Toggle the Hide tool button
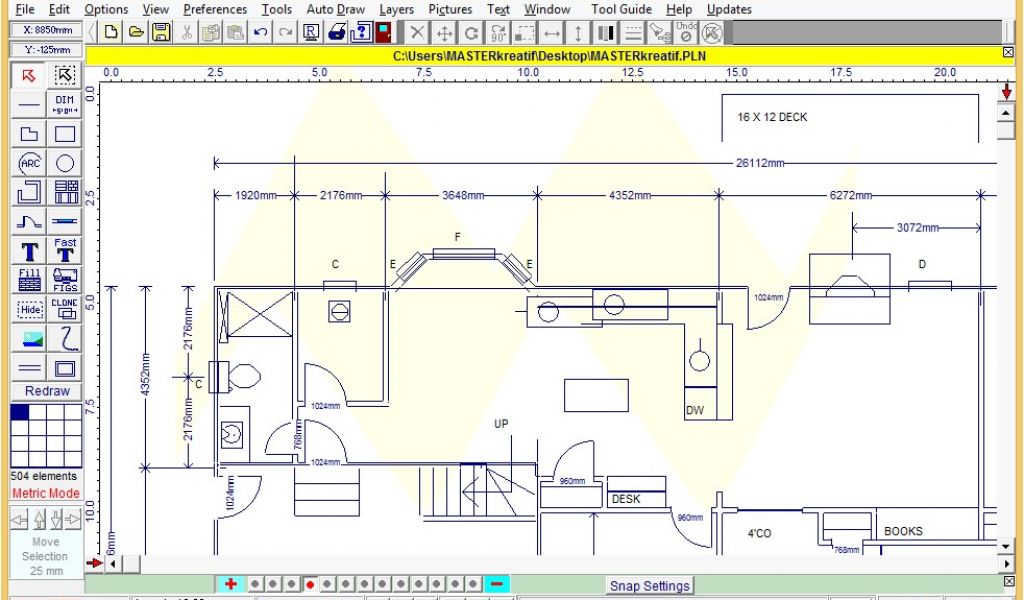Viewport: 1024px width, 600px height. point(30,309)
